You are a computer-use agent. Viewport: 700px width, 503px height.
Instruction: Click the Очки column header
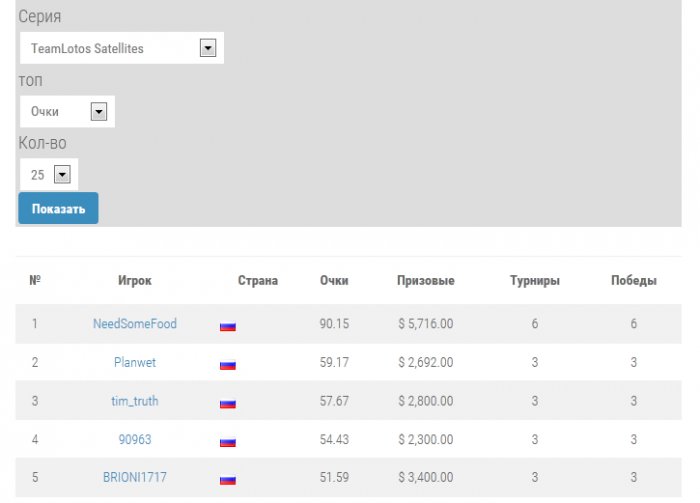point(334,281)
